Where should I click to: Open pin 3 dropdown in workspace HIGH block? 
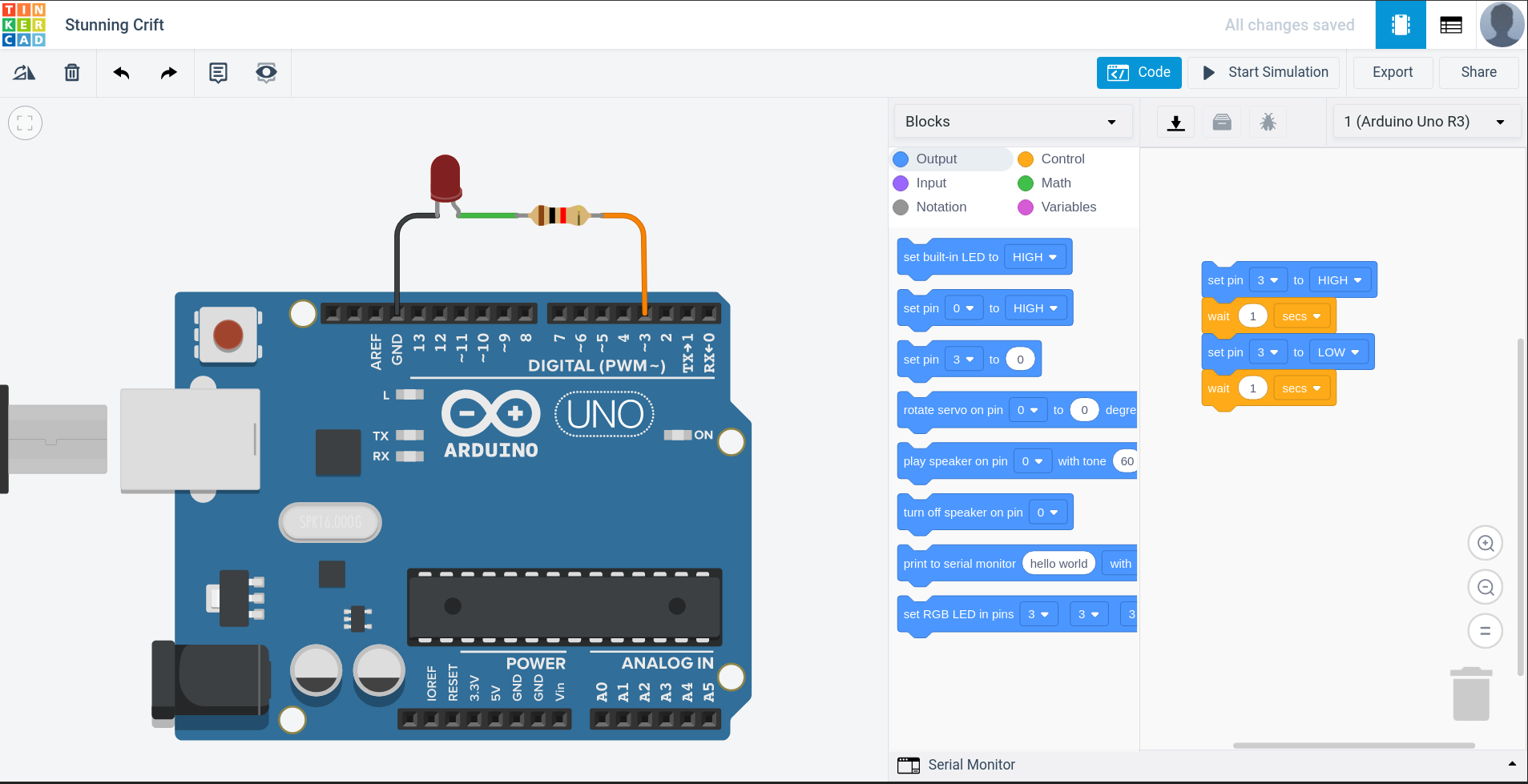(1268, 280)
